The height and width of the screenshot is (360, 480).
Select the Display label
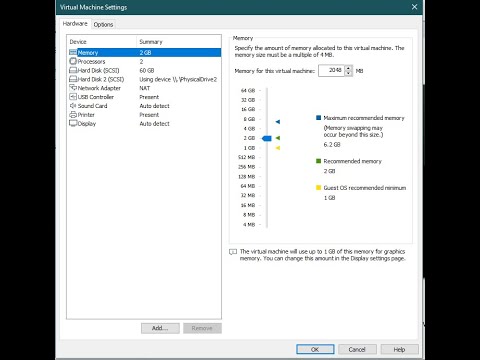[87, 124]
